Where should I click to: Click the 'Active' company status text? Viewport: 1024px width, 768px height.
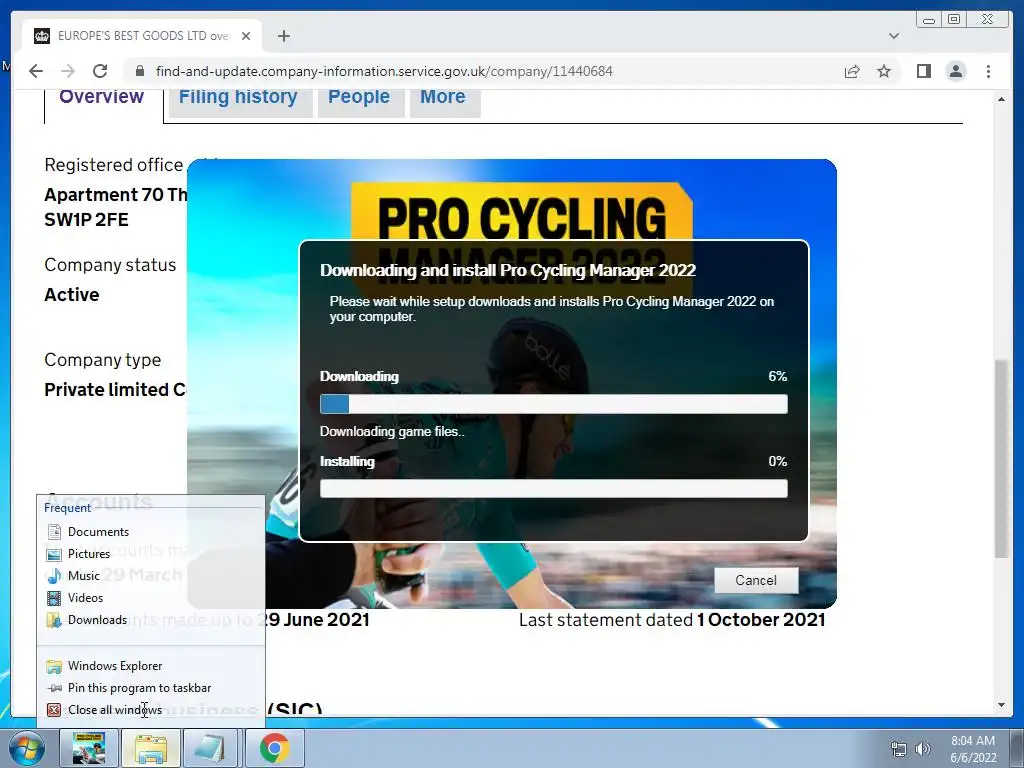[x=72, y=295]
